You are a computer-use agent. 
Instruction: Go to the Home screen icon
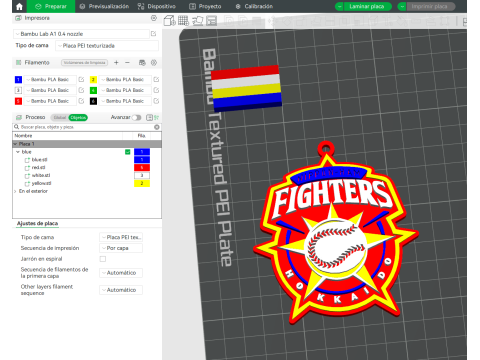click(19, 6)
